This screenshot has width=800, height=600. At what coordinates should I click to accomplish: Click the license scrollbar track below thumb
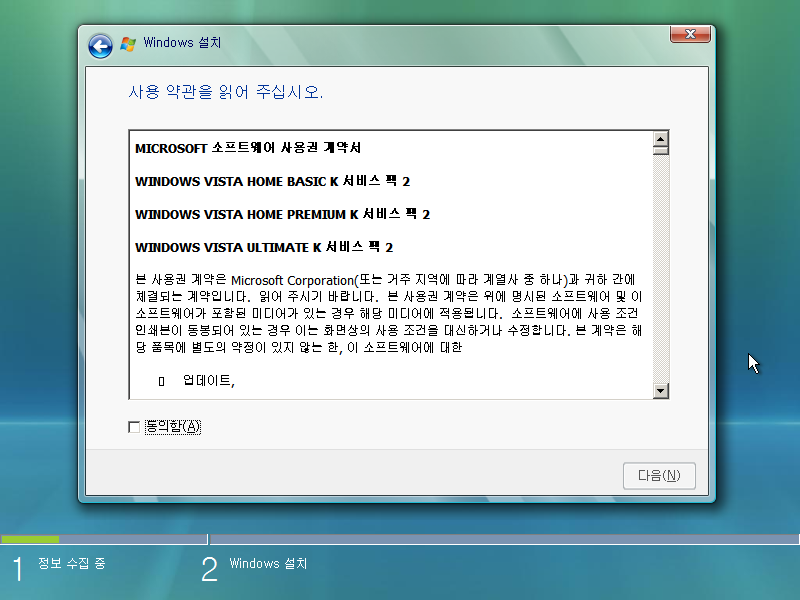pos(661,269)
